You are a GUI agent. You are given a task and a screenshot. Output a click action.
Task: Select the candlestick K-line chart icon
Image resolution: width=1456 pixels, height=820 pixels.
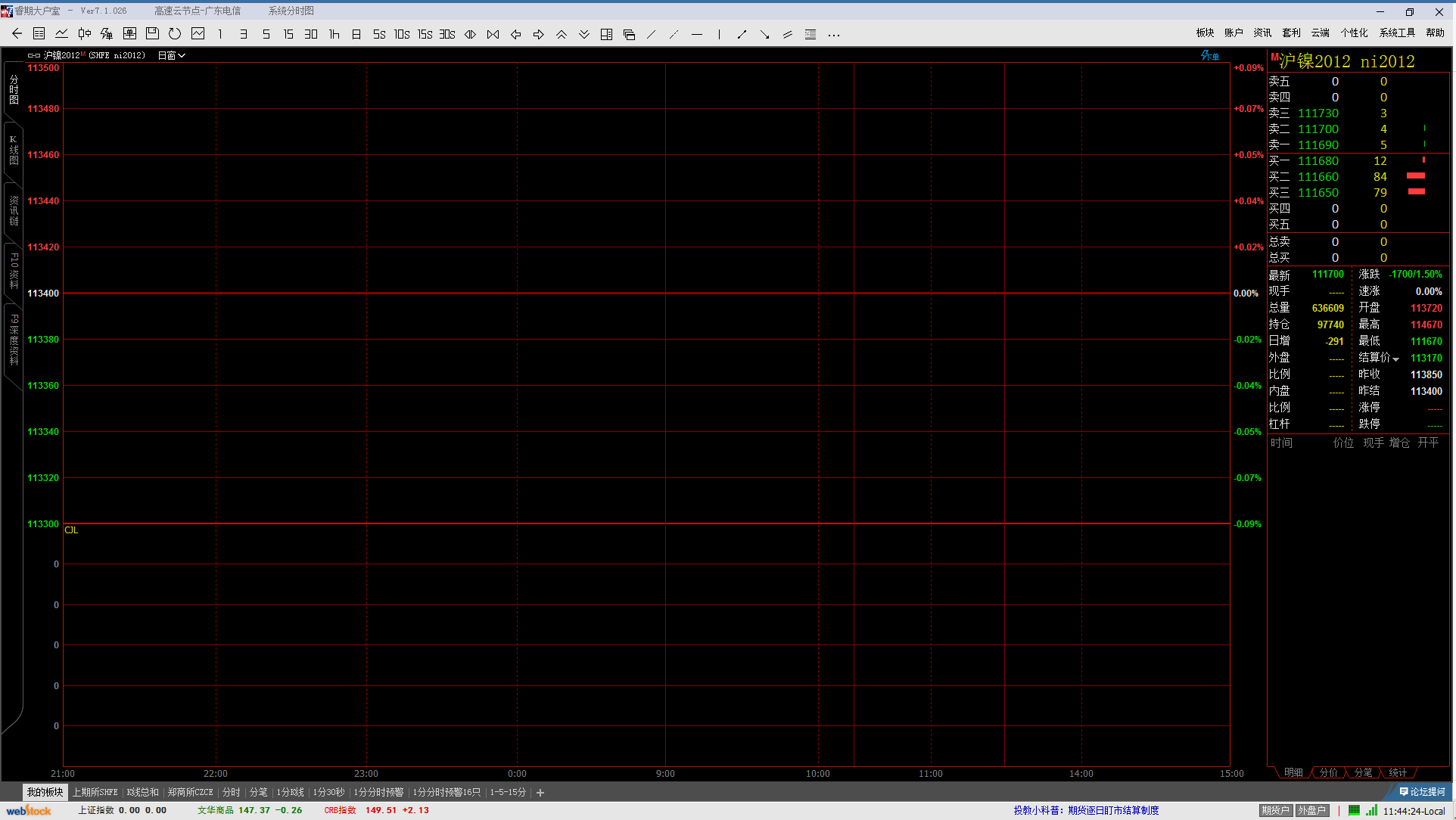tap(84, 34)
